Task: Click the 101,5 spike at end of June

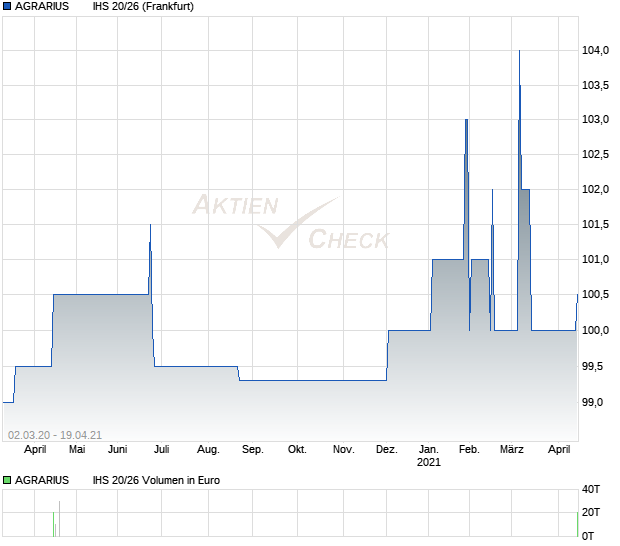Action: [150, 225]
